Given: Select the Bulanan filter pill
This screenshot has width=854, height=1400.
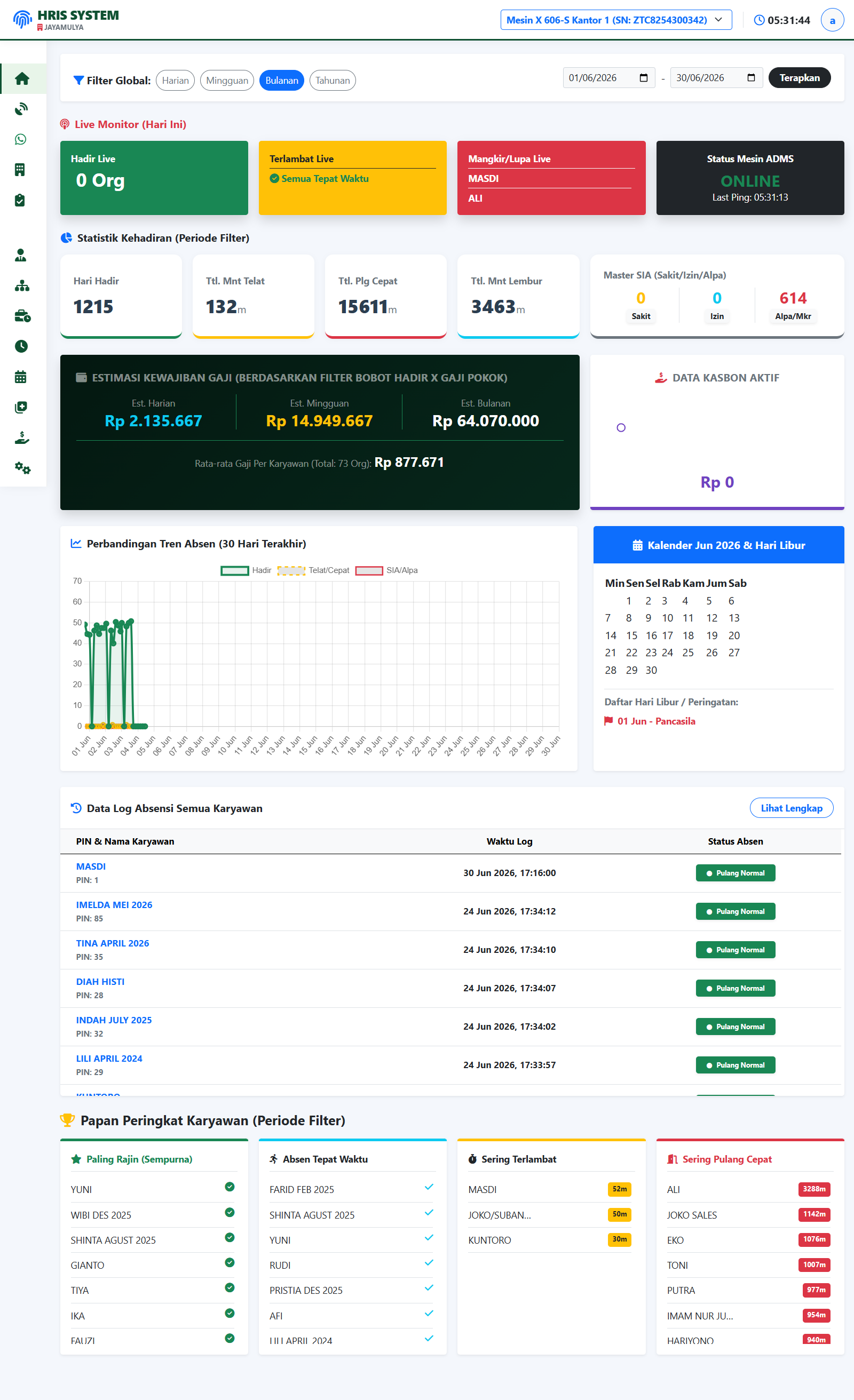Looking at the screenshot, I should point(281,81).
